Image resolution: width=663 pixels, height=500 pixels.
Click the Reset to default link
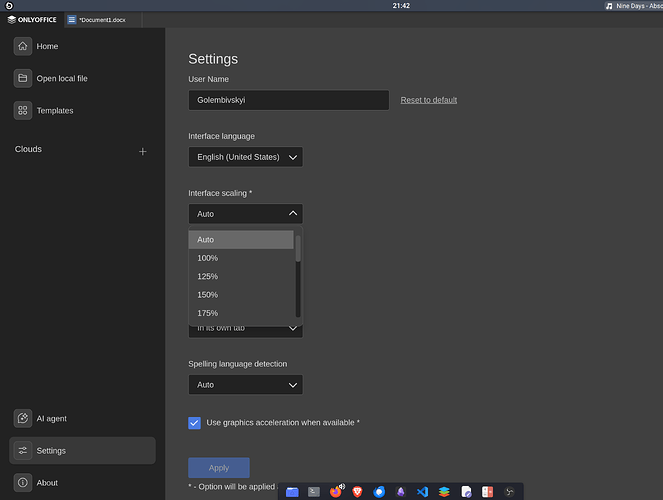pos(429,100)
